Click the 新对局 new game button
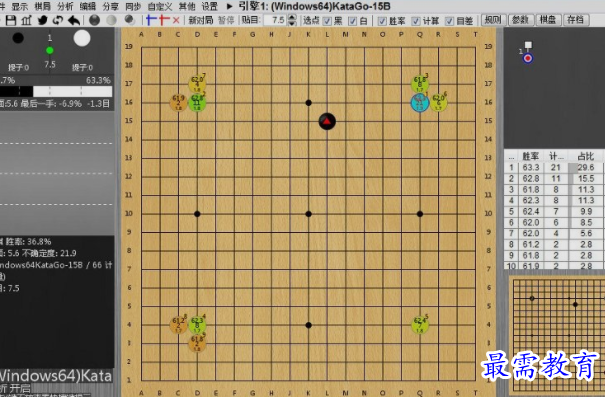The image size is (605, 397). 201,20
